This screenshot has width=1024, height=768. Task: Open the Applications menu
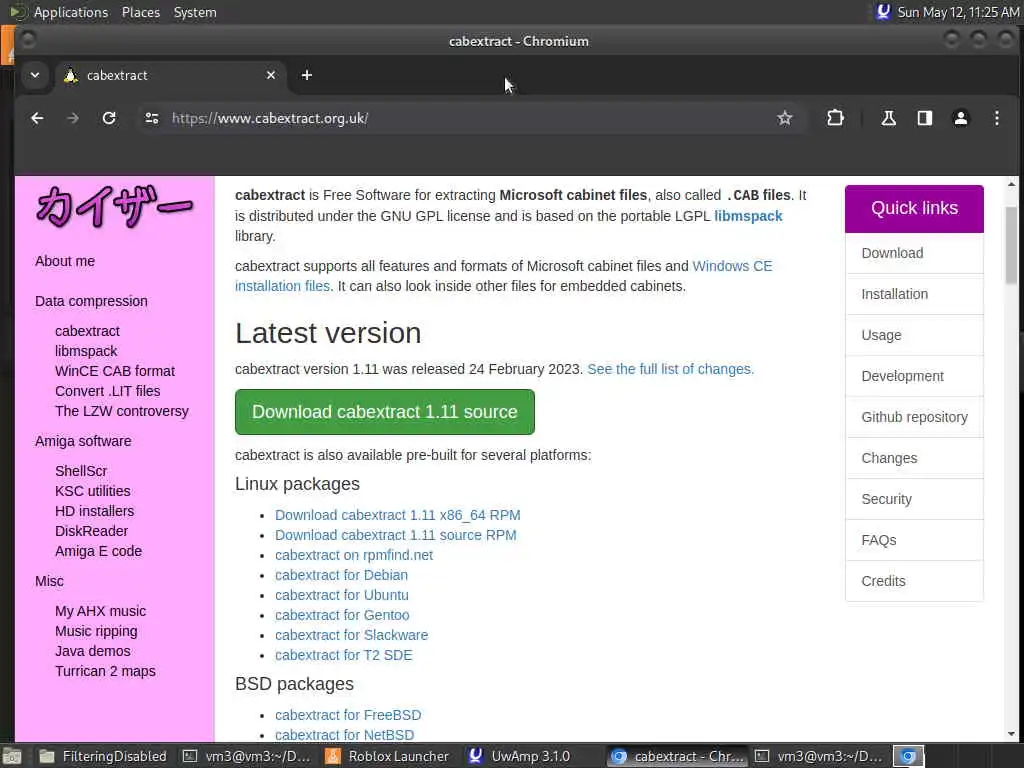71,12
